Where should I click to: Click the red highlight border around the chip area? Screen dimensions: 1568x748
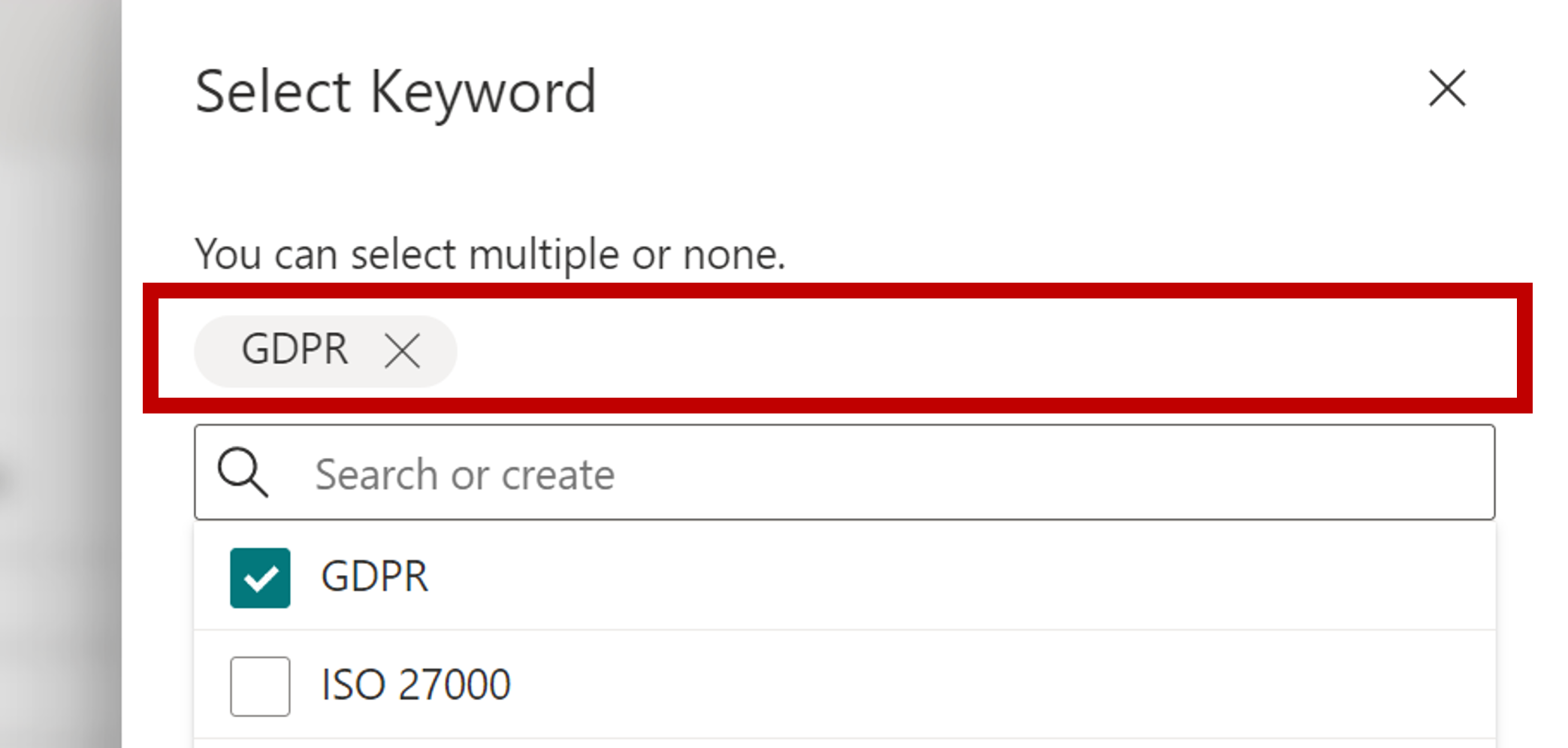(x=826, y=291)
